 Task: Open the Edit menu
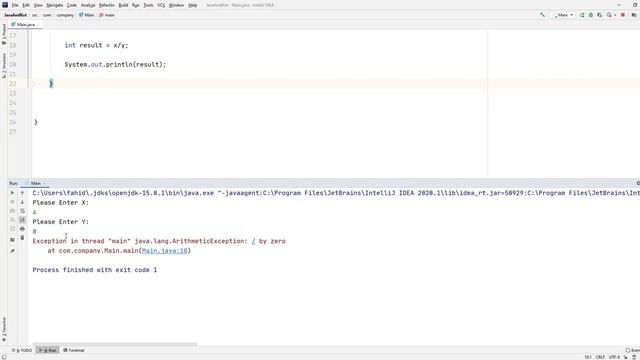[26, 5]
